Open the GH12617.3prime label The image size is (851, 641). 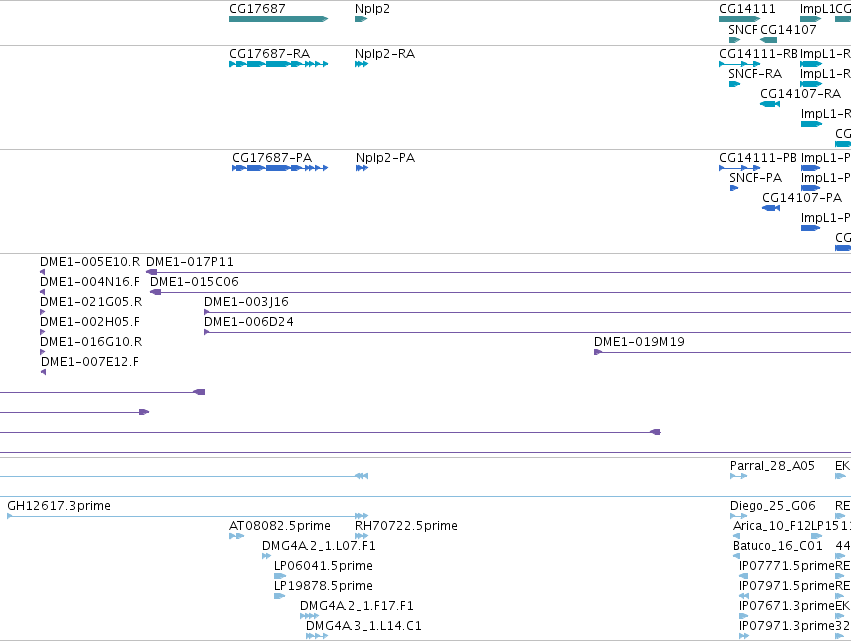coord(59,506)
